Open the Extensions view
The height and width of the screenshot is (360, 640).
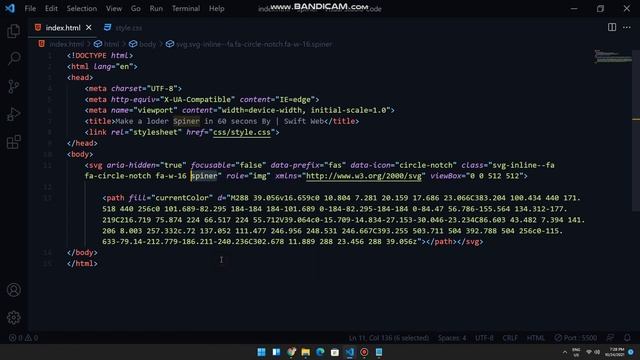pyautogui.click(x=13, y=142)
